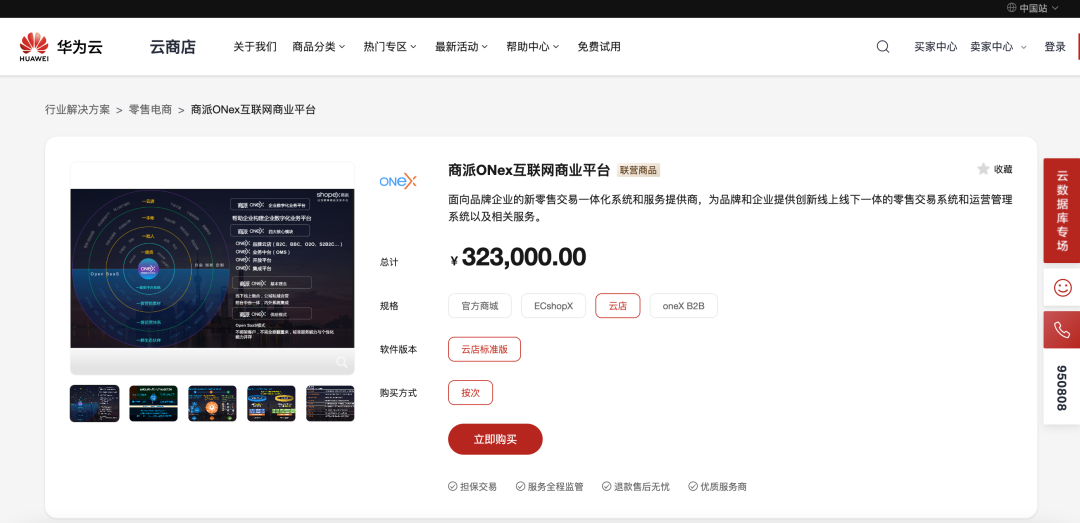
Task: Click the star favorite icon
Action: click(983, 169)
